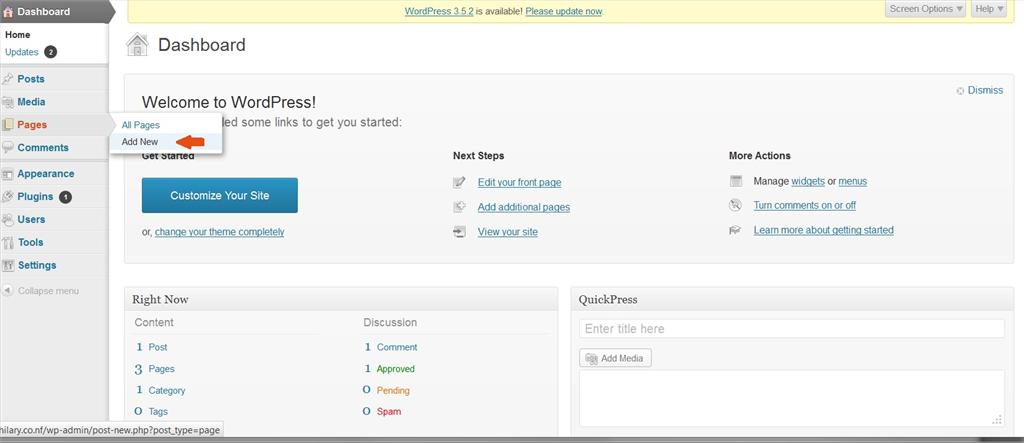Click the widgets icon beside Manage widgets
This screenshot has height=443, width=1024.
[736, 181]
